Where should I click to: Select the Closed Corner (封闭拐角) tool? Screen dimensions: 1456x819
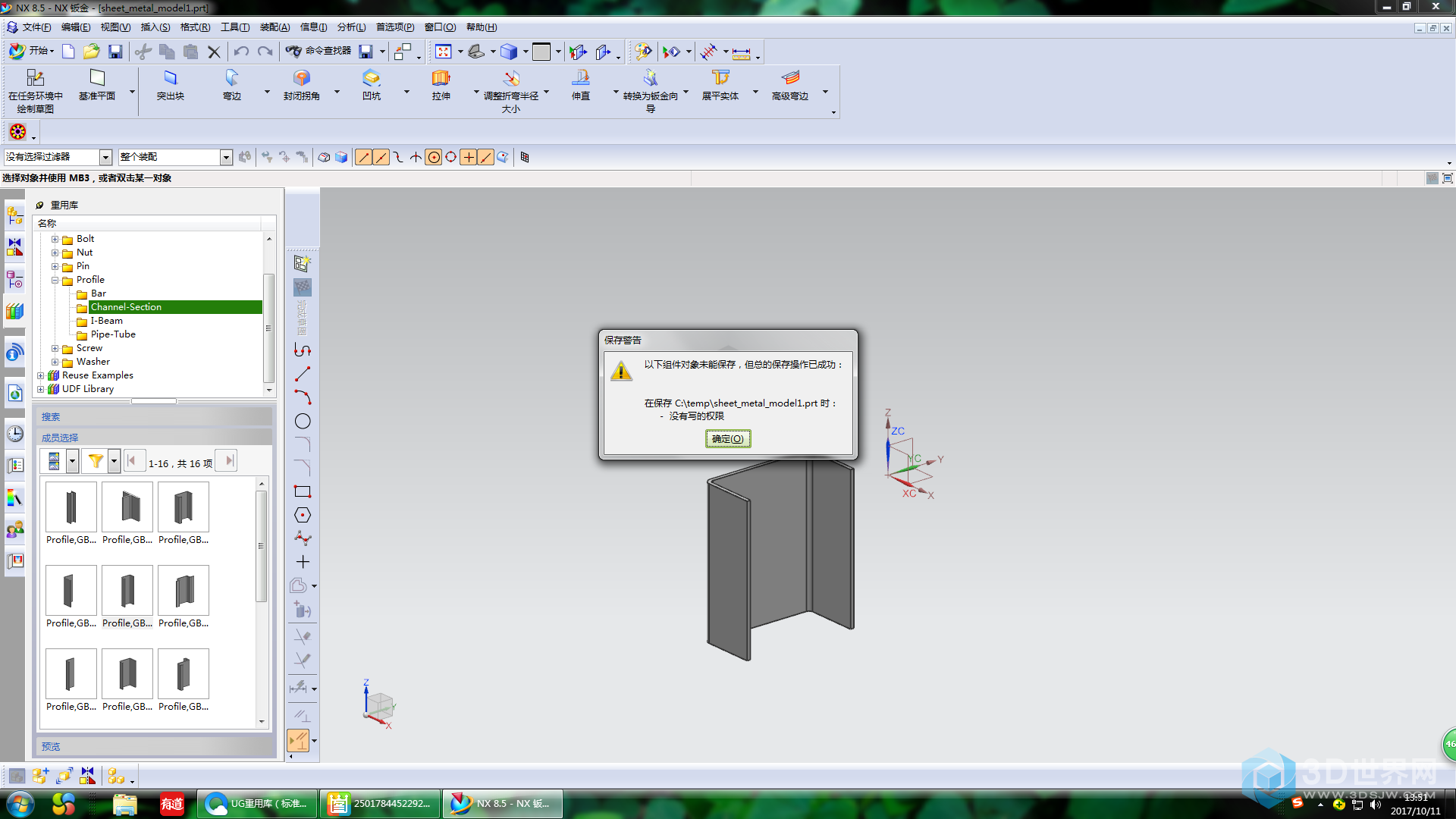tap(302, 85)
